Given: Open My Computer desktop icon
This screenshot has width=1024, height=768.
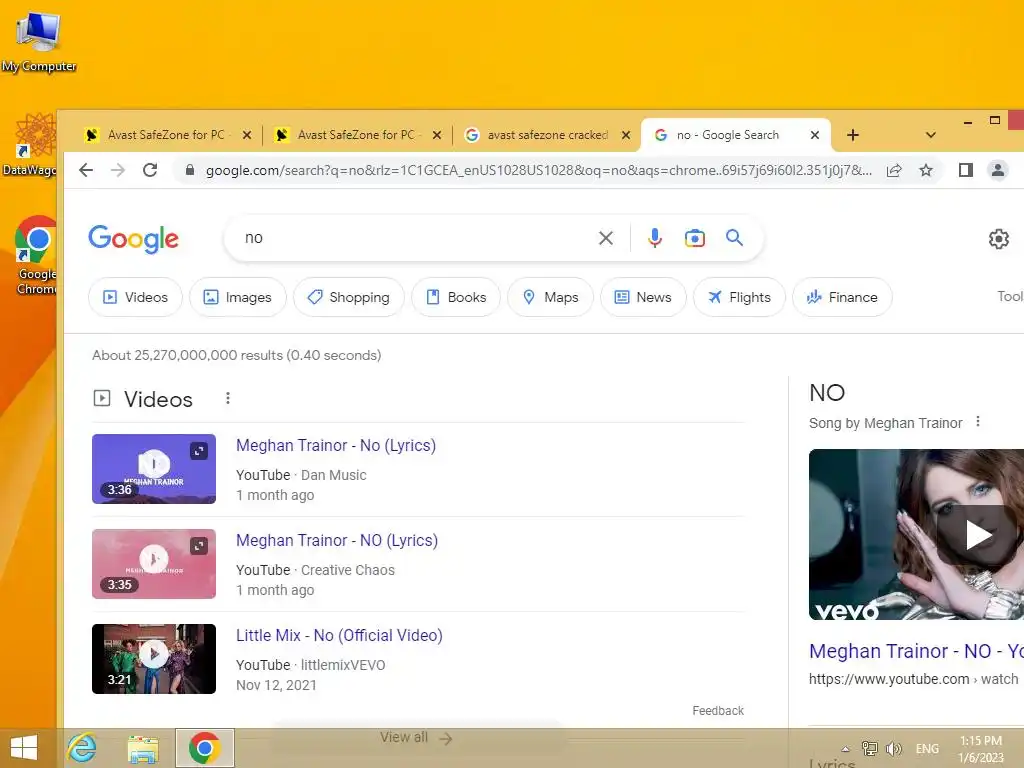Looking at the screenshot, I should click(x=39, y=42).
